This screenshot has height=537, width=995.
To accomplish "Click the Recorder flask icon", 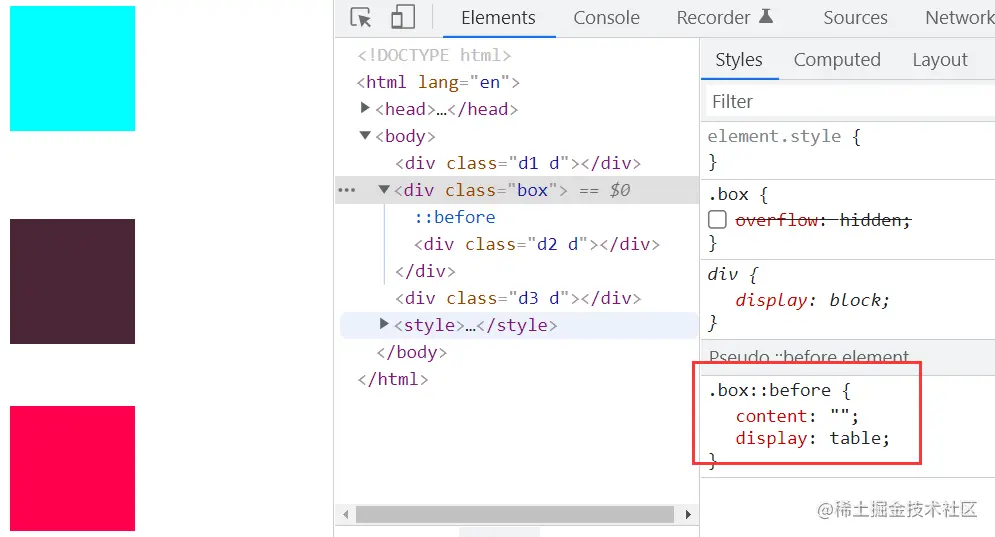I will [x=766, y=17].
